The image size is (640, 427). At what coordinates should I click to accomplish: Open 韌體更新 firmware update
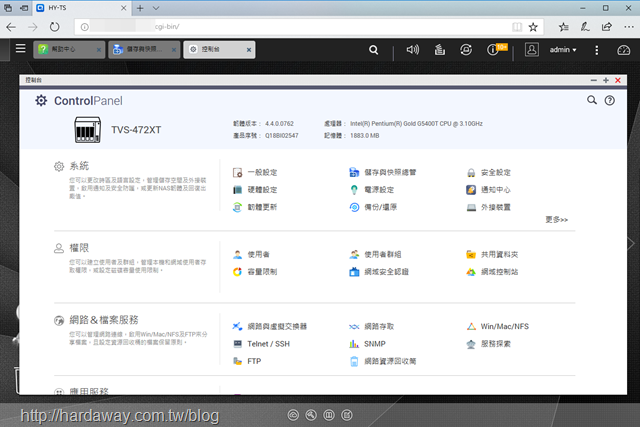coord(255,207)
